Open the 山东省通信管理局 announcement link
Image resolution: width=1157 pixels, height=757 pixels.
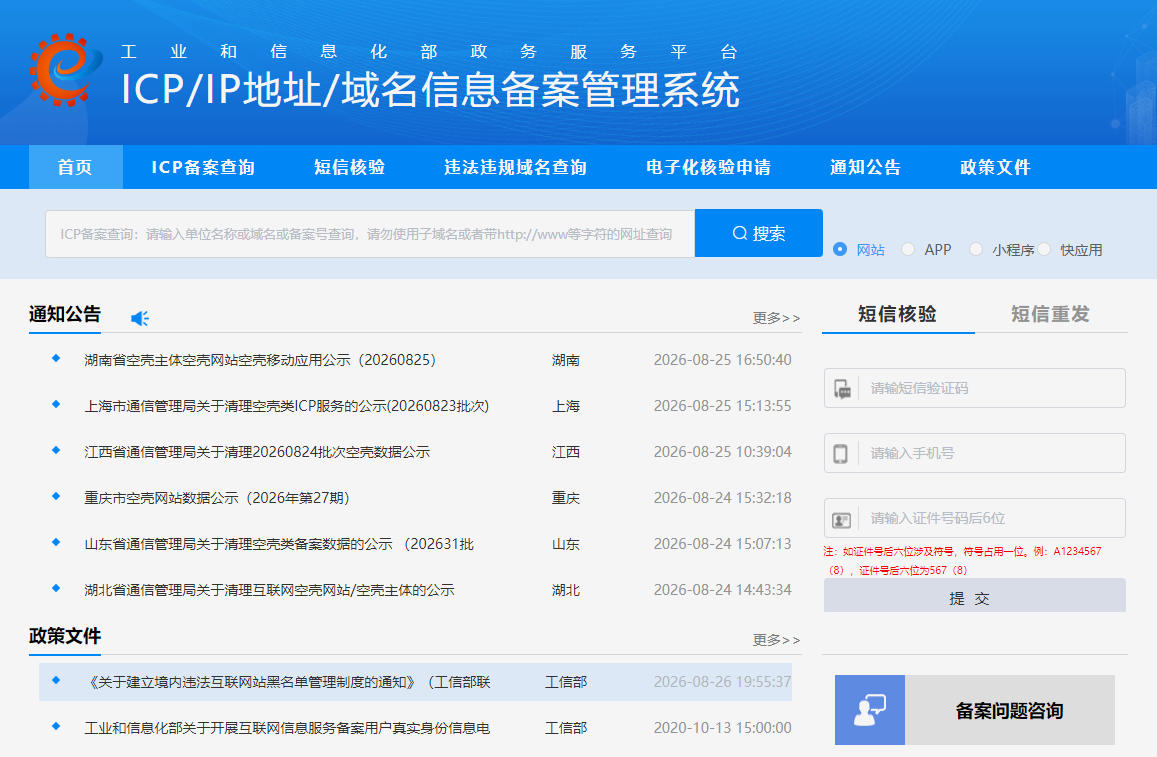point(279,544)
